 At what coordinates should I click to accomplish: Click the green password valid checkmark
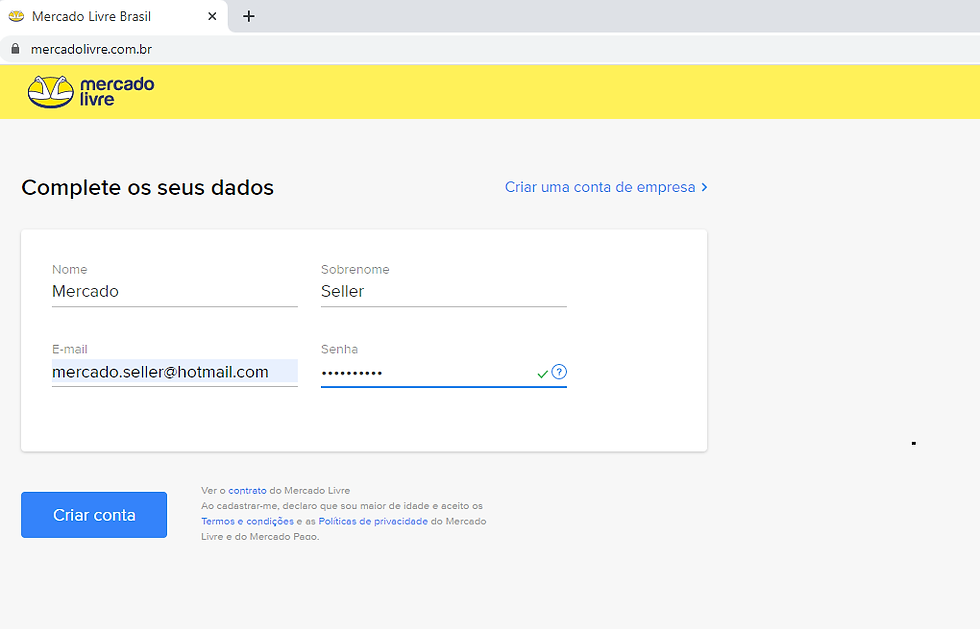542,374
